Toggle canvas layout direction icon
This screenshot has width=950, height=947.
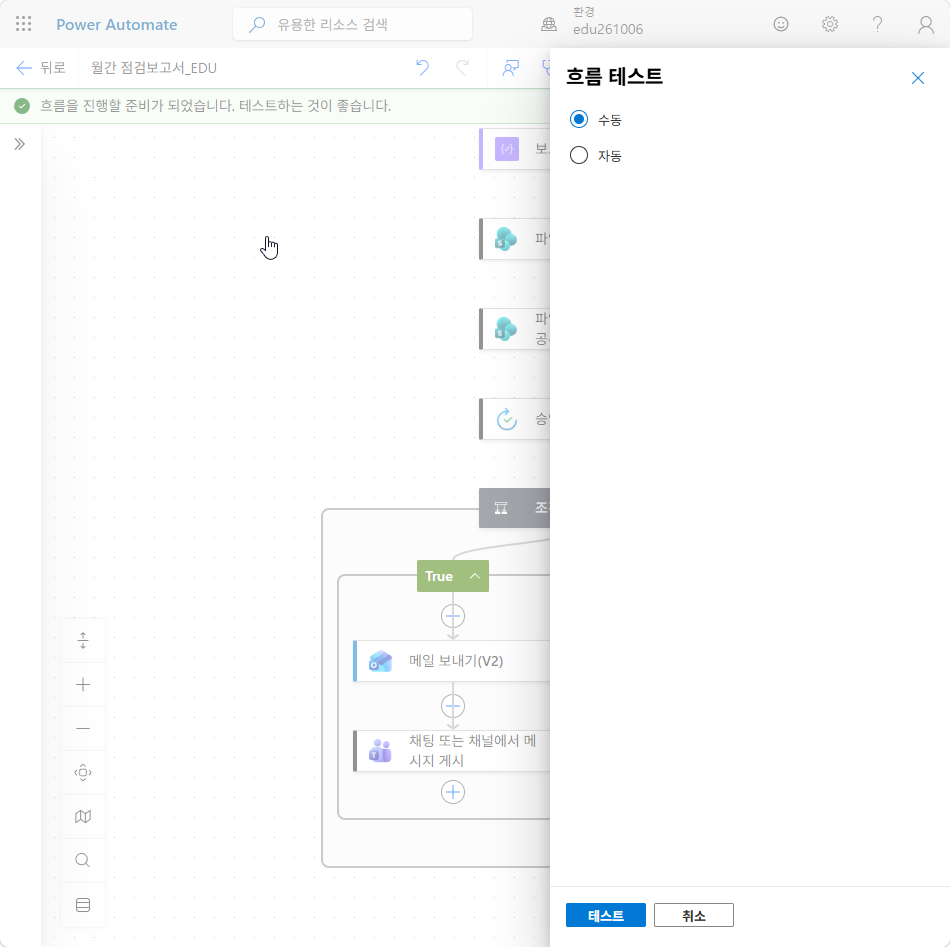coord(83,640)
